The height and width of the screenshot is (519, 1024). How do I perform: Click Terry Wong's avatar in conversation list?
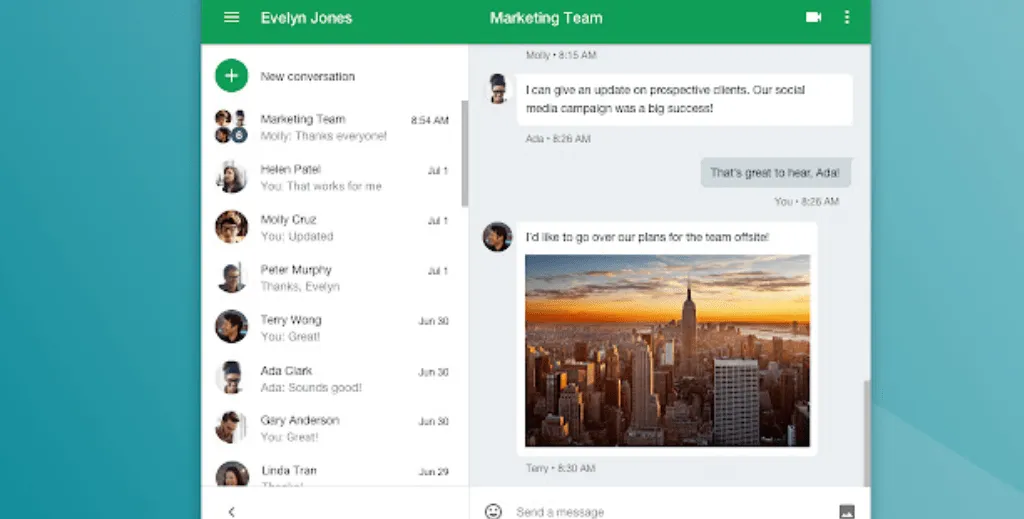(x=231, y=326)
